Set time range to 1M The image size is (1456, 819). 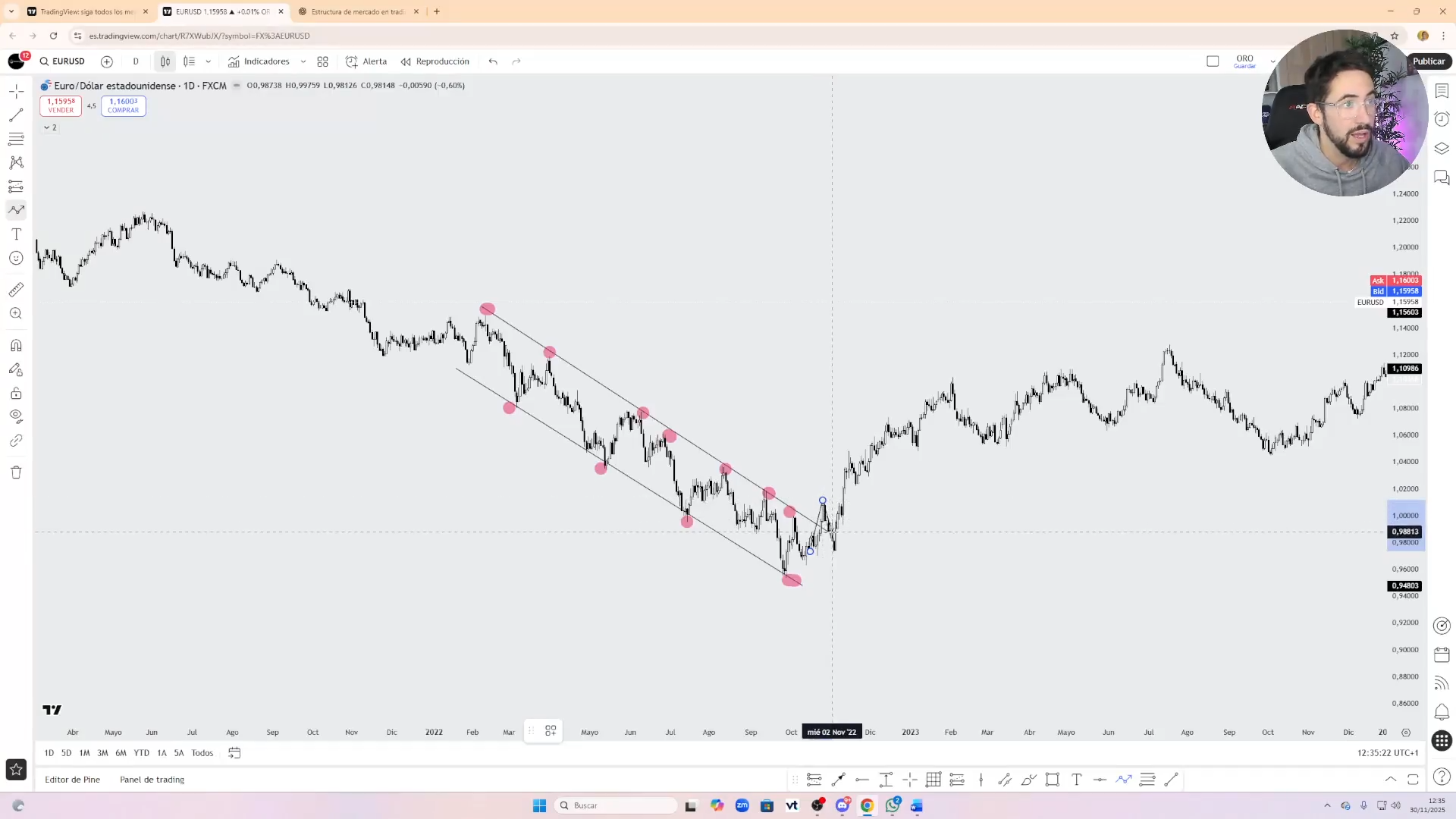pyautogui.click(x=84, y=753)
